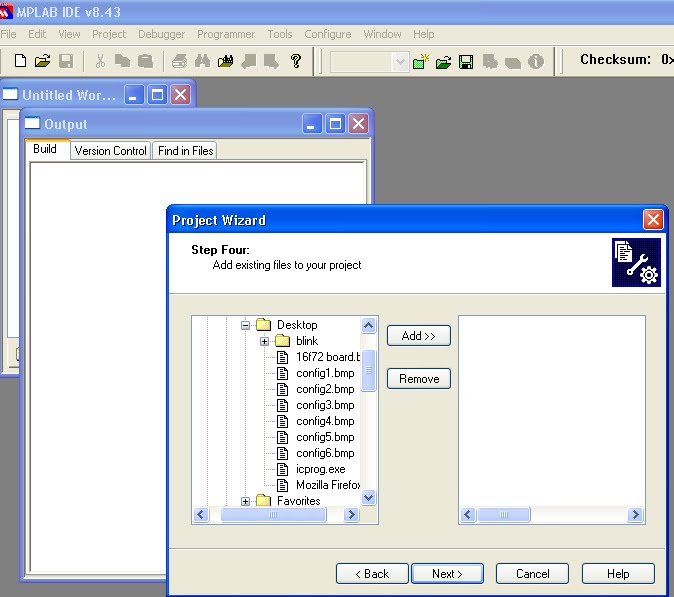
Task: Click the project files list scroll right arrow
Action: 635,514
